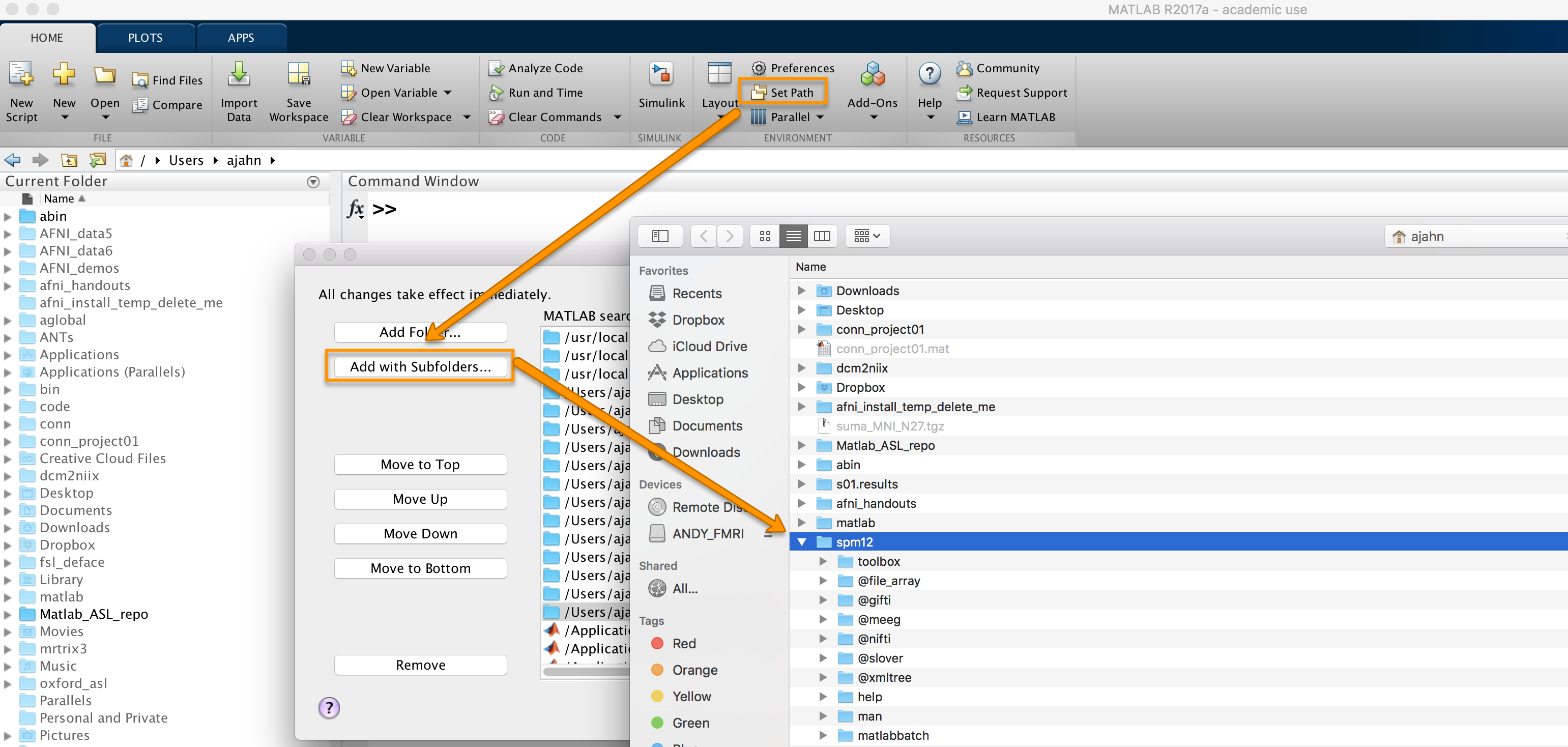Toggle the file dialog sidebar icon
The height and width of the screenshot is (747, 1568).
click(x=660, y=236)
